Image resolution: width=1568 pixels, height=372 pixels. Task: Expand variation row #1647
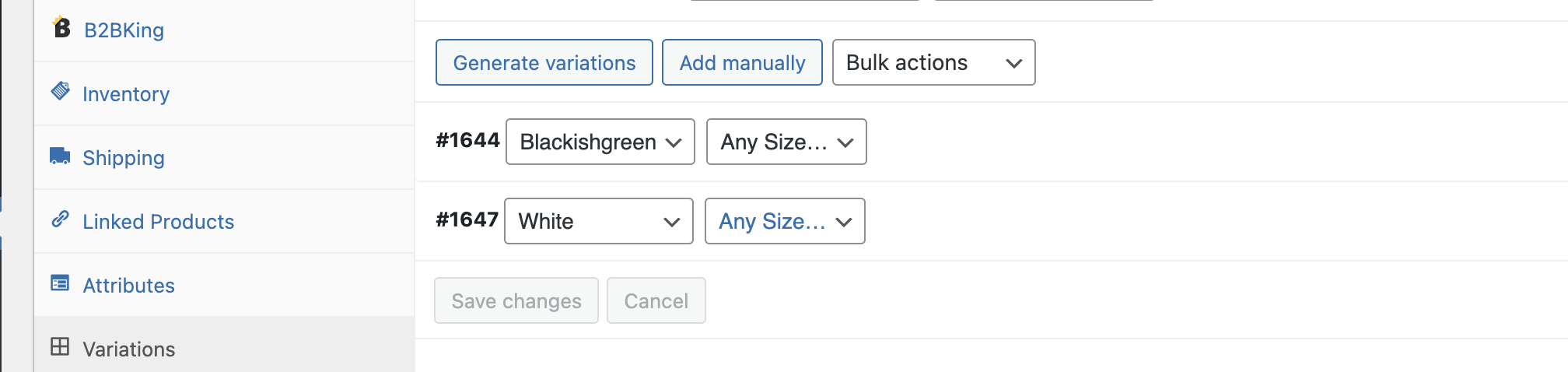pyautogui.click(x=1213, y=221)
